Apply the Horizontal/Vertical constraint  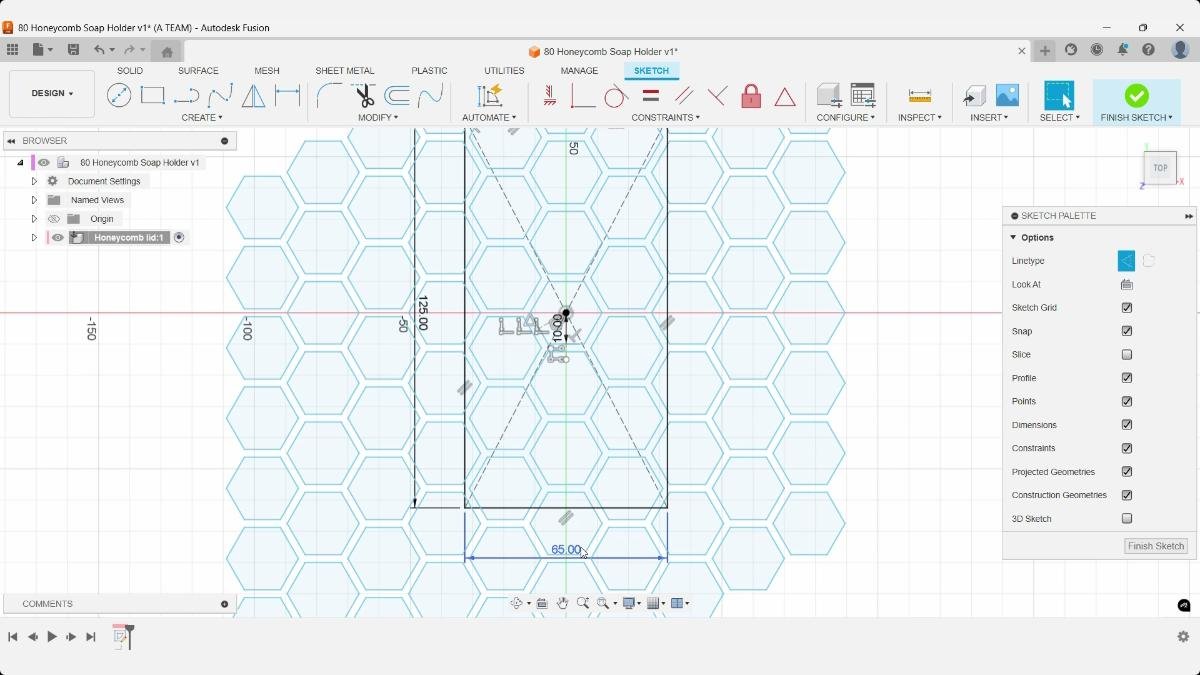[550, 96]
